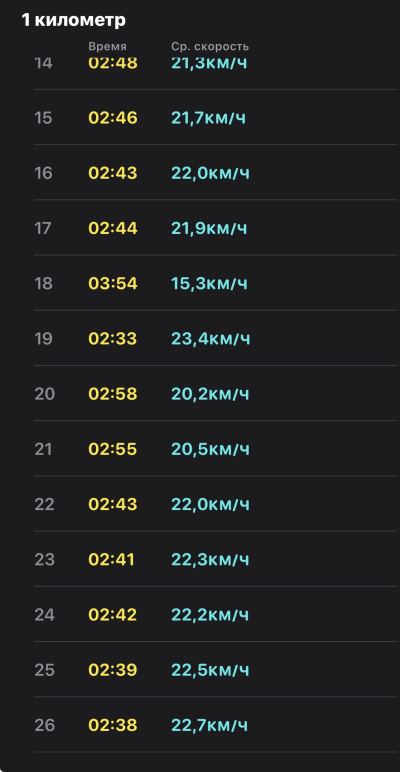
Task: Select the 15,3км/ч average speed
Action: tap(209, 284)
